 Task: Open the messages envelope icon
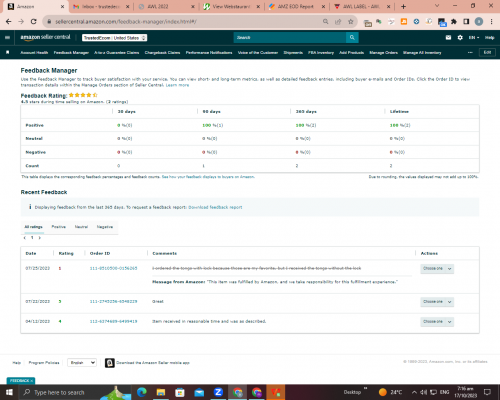[448, 38]
